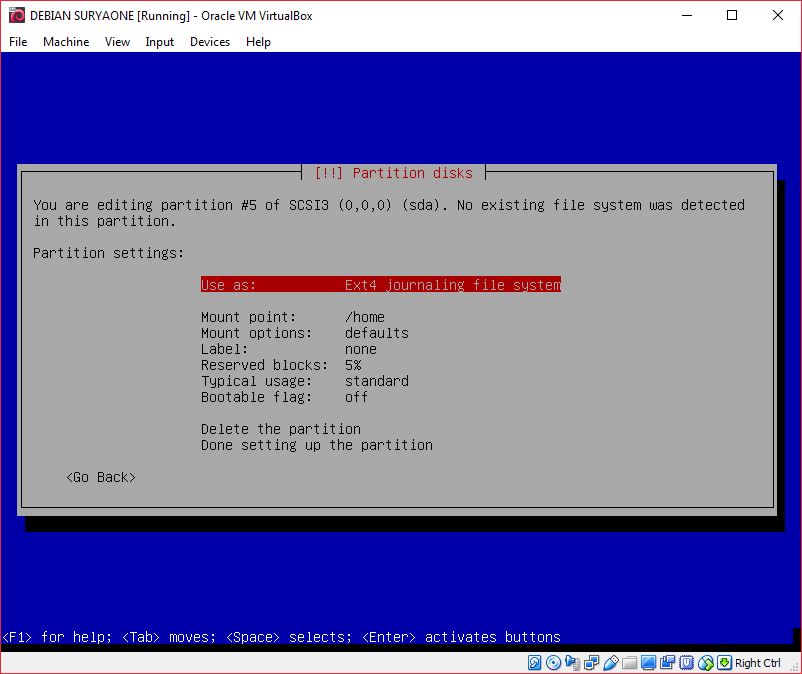The height and width of the screenshot is (674, 802).
Task: Open the Devices menu
Action: click(210, 42)
